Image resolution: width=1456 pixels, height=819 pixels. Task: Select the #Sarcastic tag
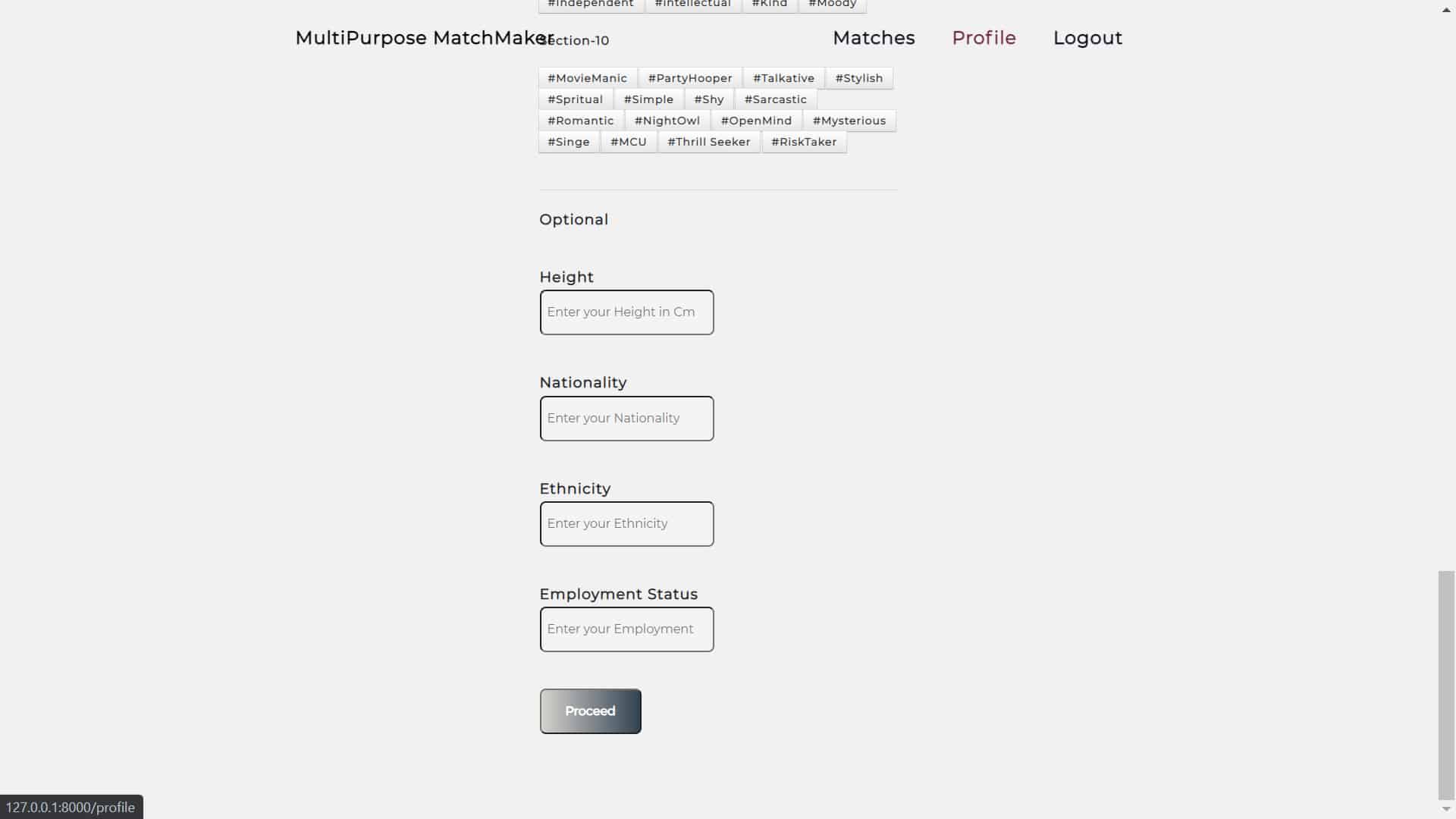(x=775, y=99)
